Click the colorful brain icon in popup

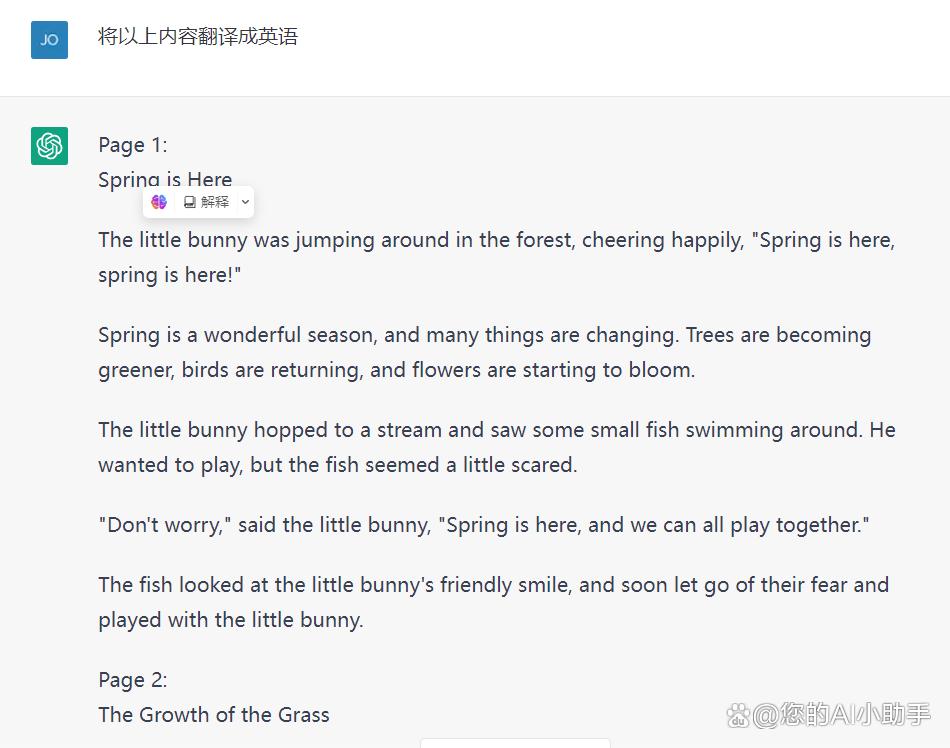159,202
